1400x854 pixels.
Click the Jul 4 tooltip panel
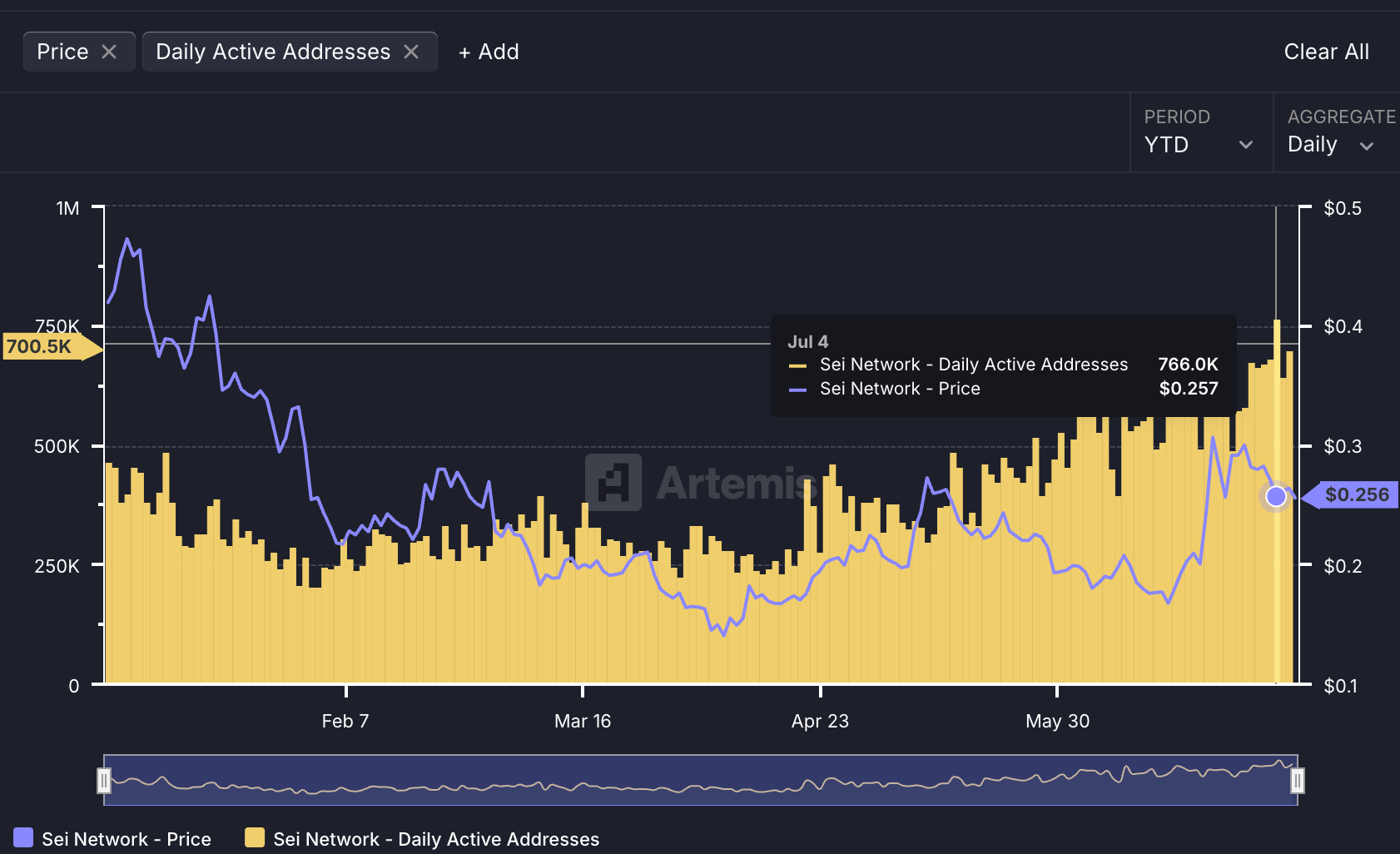coord(1003,365)
